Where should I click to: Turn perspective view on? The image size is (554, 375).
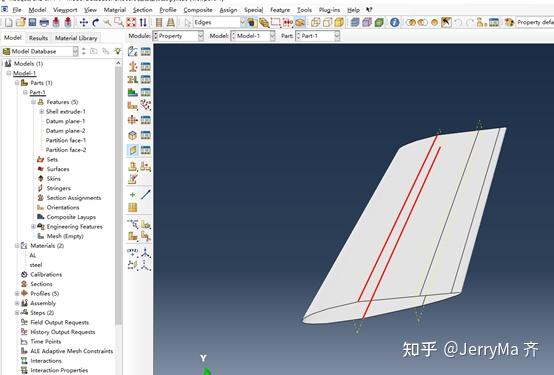pos(171,23)
